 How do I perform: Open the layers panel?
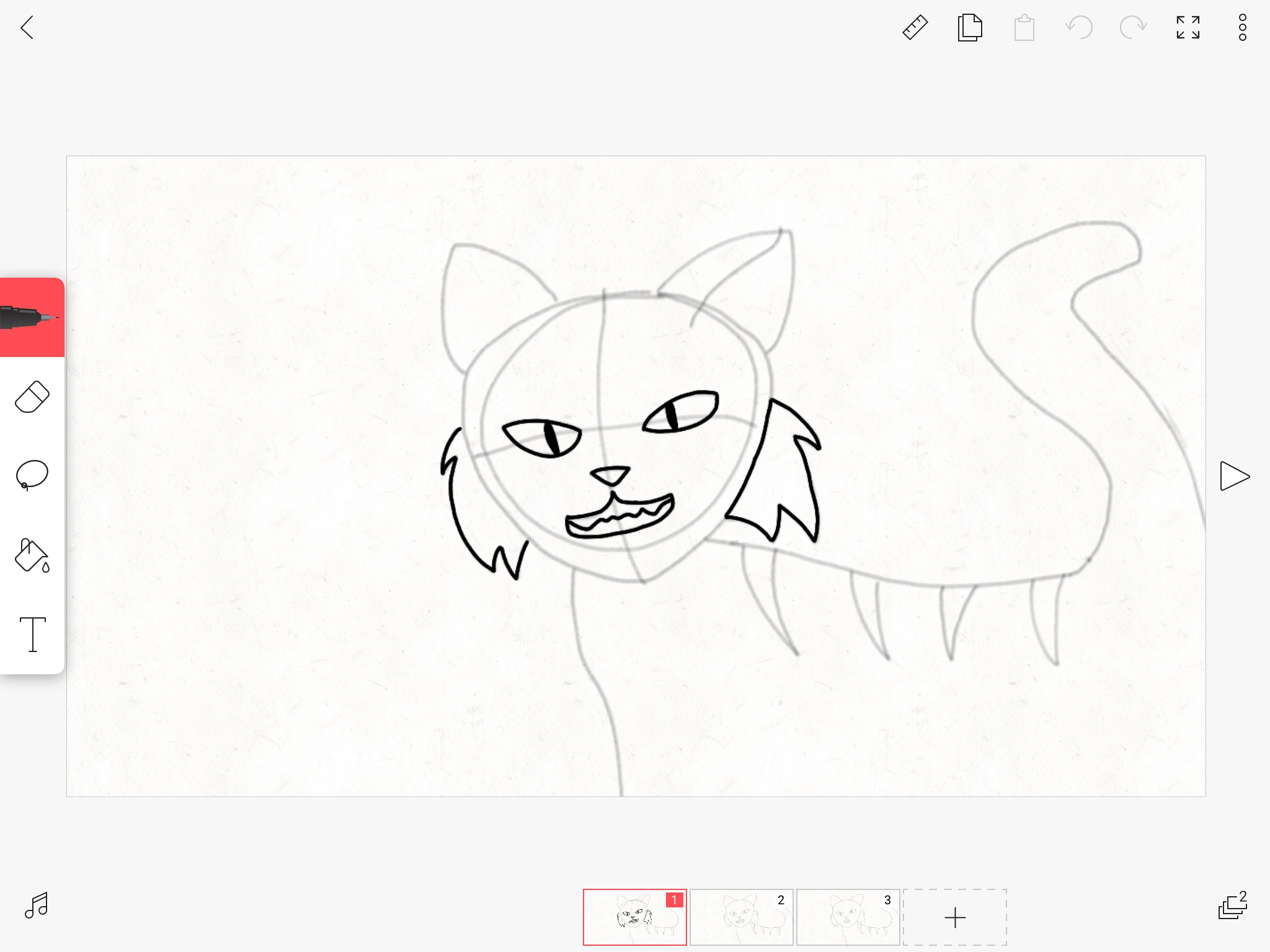[1232, 906]
